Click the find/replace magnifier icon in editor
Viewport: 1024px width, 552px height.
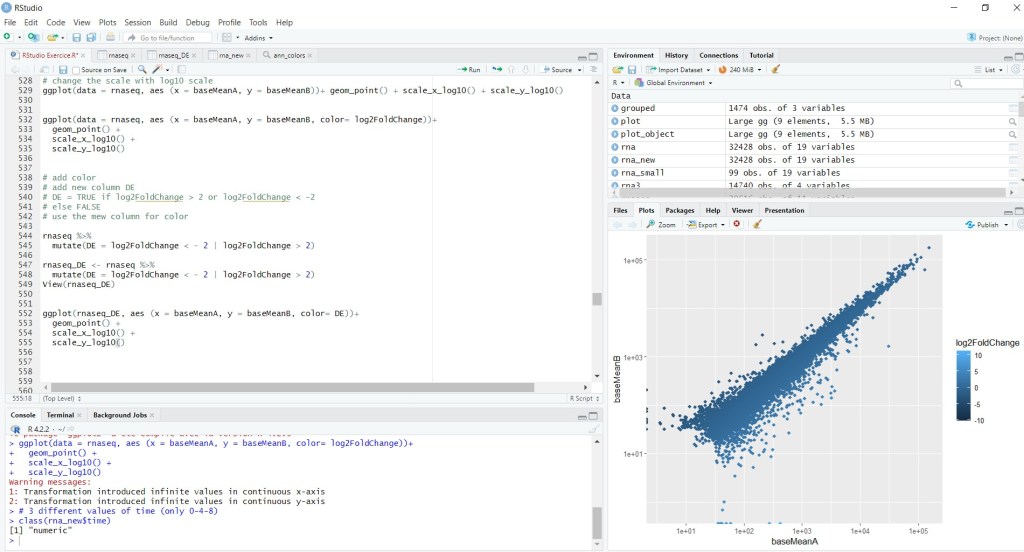[142, 70]
